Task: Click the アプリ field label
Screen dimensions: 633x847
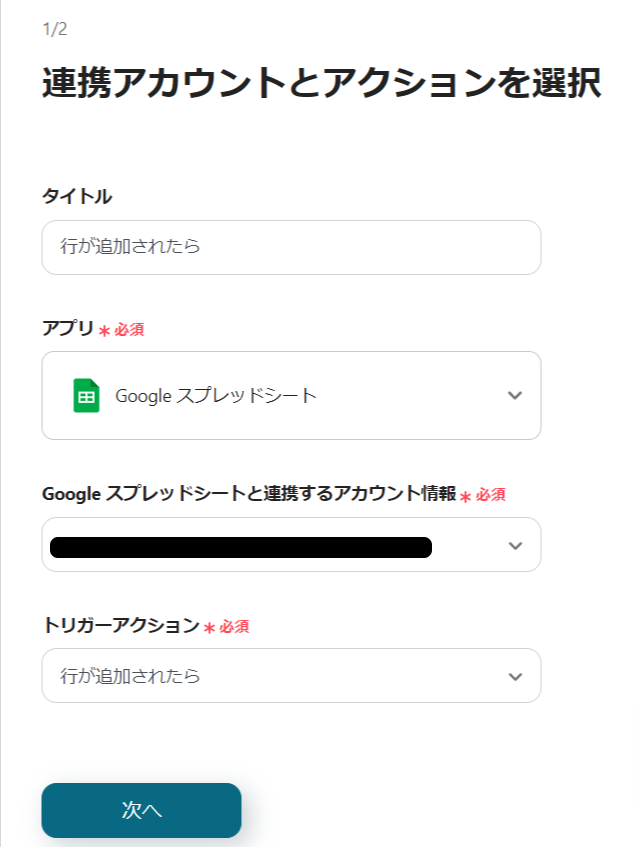Action: pos(67,329)
